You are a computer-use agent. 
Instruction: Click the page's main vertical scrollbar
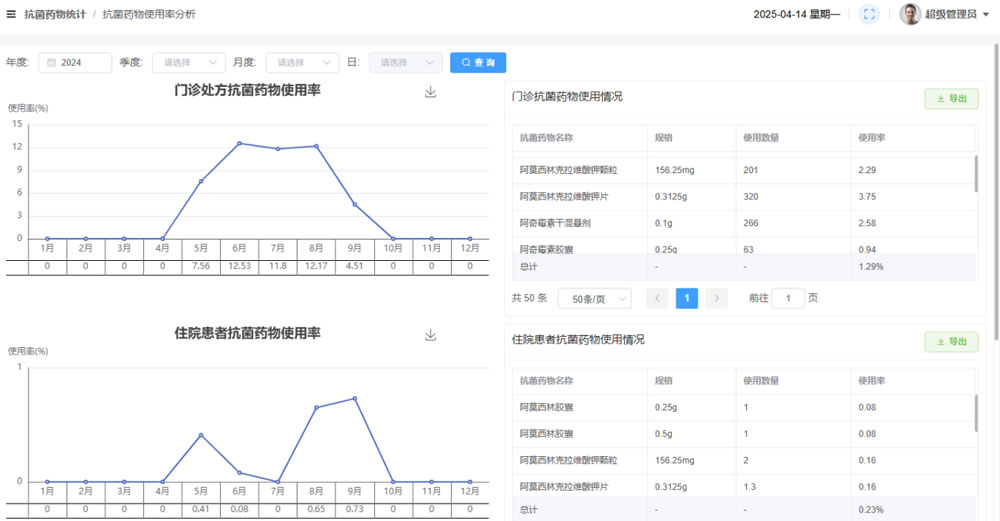click(x=996, y=191)
